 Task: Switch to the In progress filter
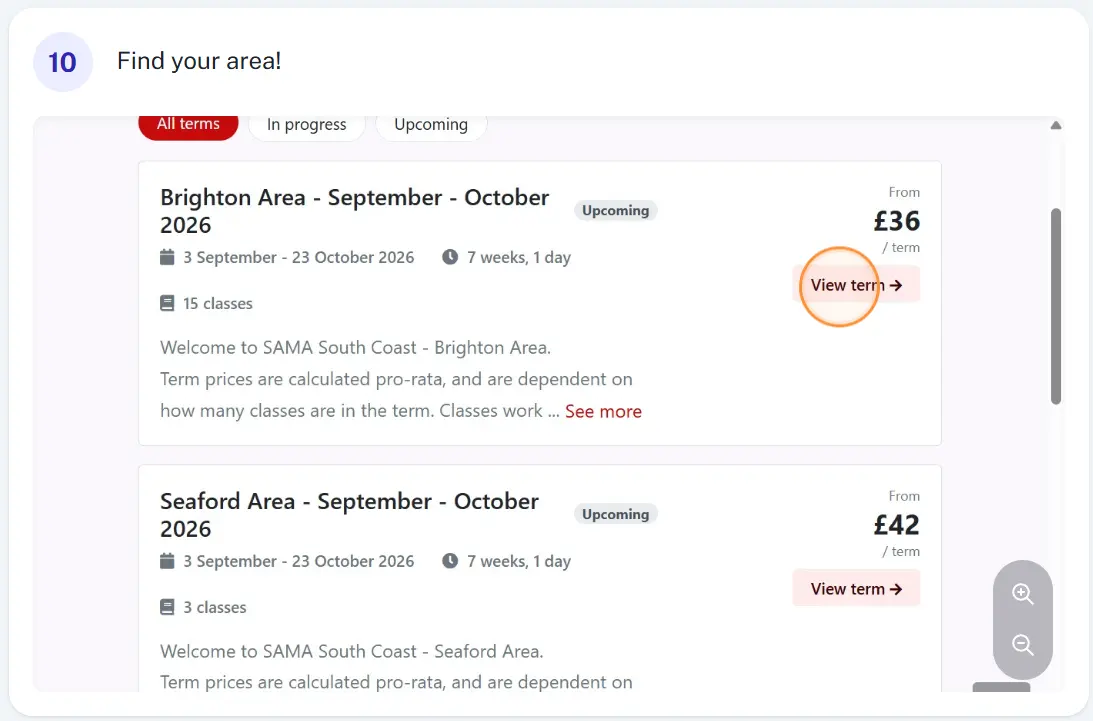point(307,126)
